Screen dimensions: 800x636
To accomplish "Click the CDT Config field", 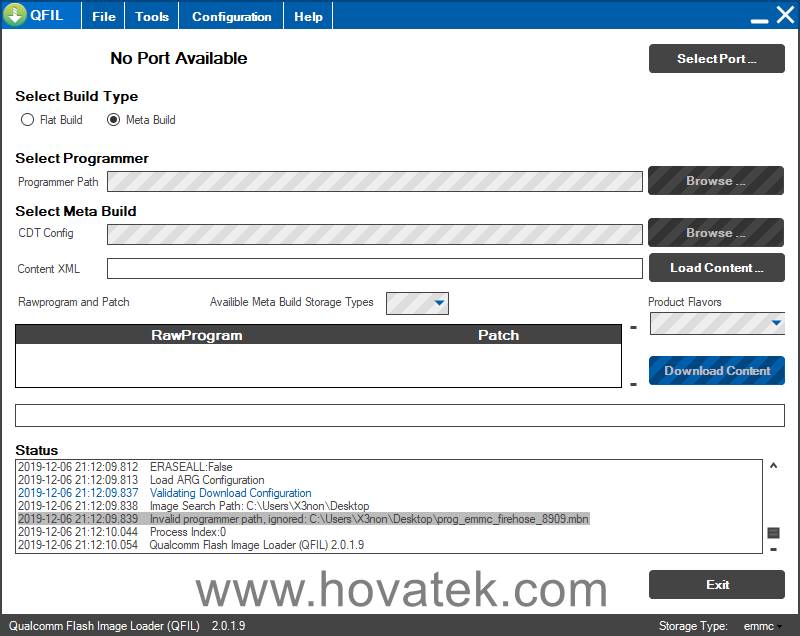I will [374, 234].
